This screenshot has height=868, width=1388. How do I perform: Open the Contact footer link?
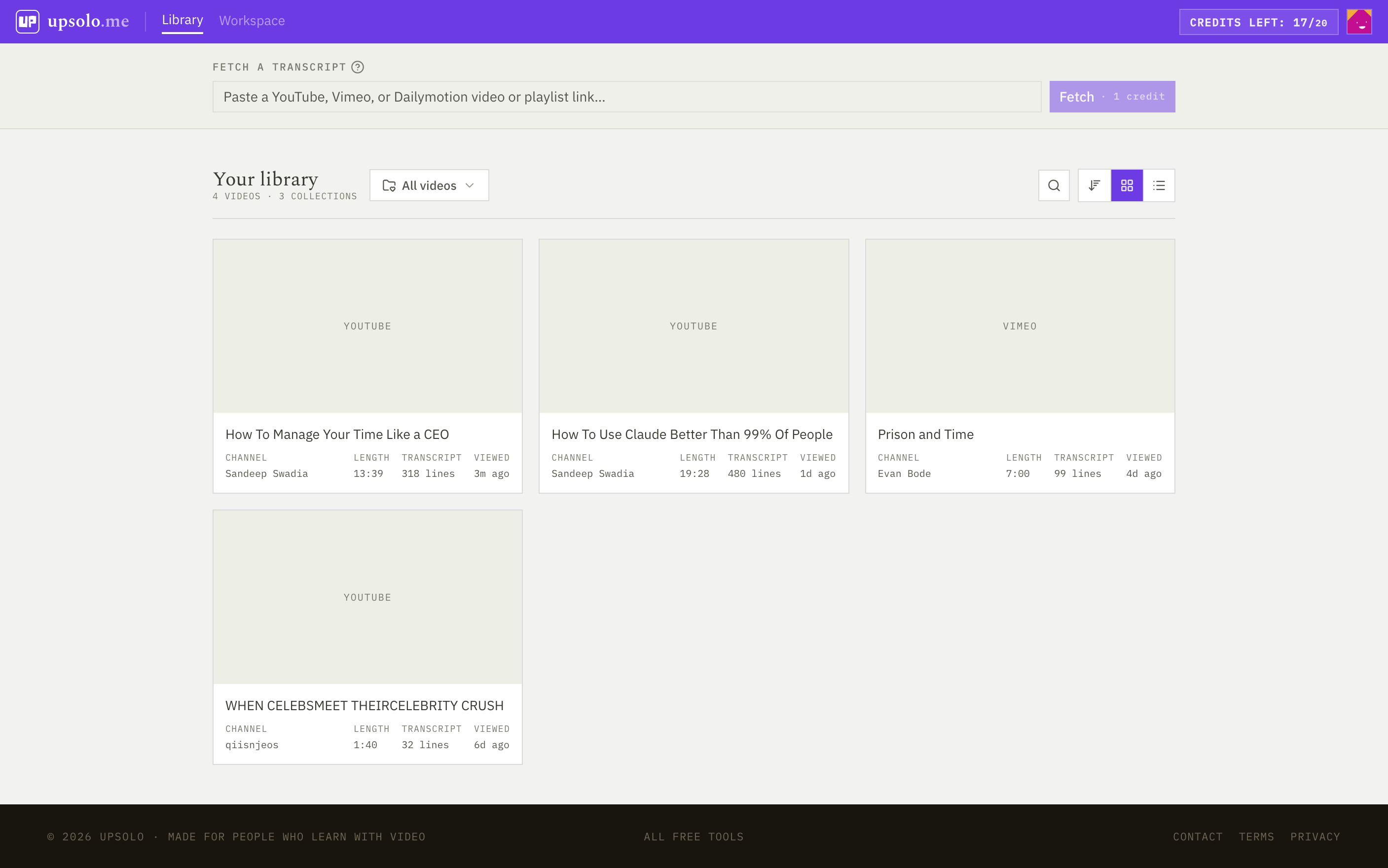coord(1198,836)
